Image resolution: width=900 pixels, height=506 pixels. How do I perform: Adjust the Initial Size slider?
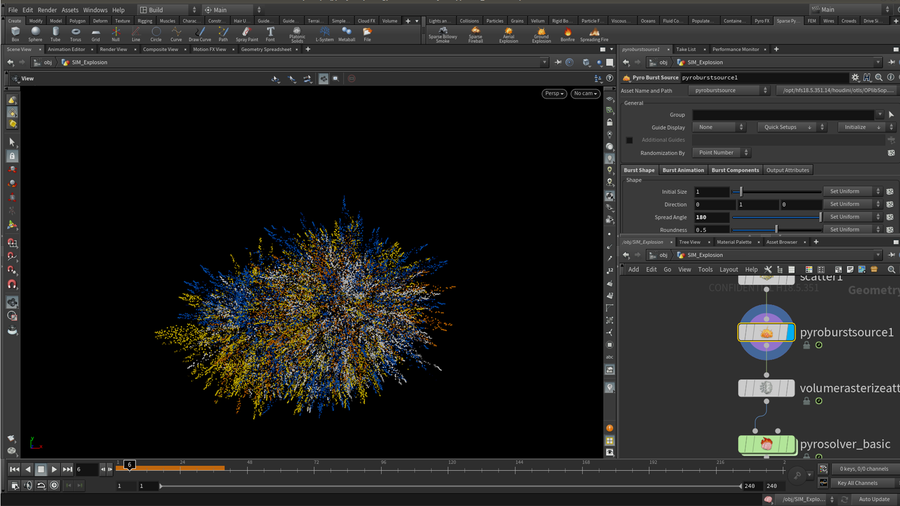(777, 192)
